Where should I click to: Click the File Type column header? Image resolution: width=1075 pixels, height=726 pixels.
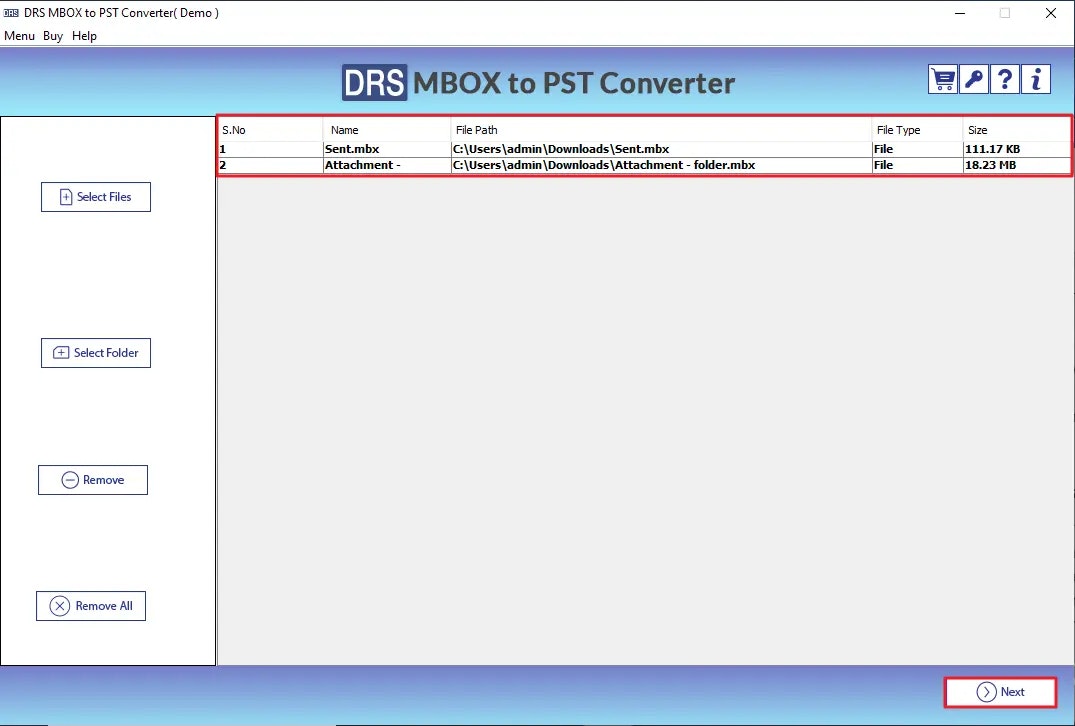pyautogui.click(x=917, y=130)
